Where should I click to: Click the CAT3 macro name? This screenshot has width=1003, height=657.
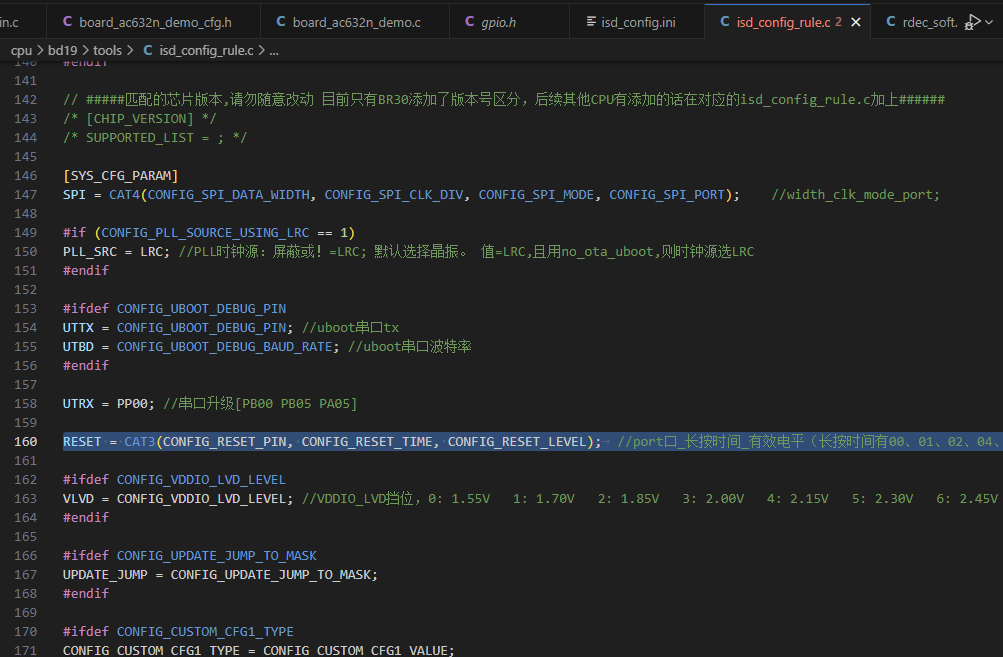coord(139,442)
